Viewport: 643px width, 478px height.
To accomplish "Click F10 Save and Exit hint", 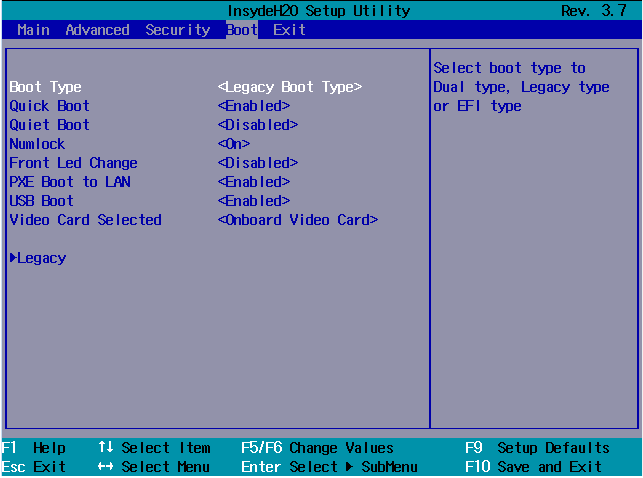I will (533, 467).
